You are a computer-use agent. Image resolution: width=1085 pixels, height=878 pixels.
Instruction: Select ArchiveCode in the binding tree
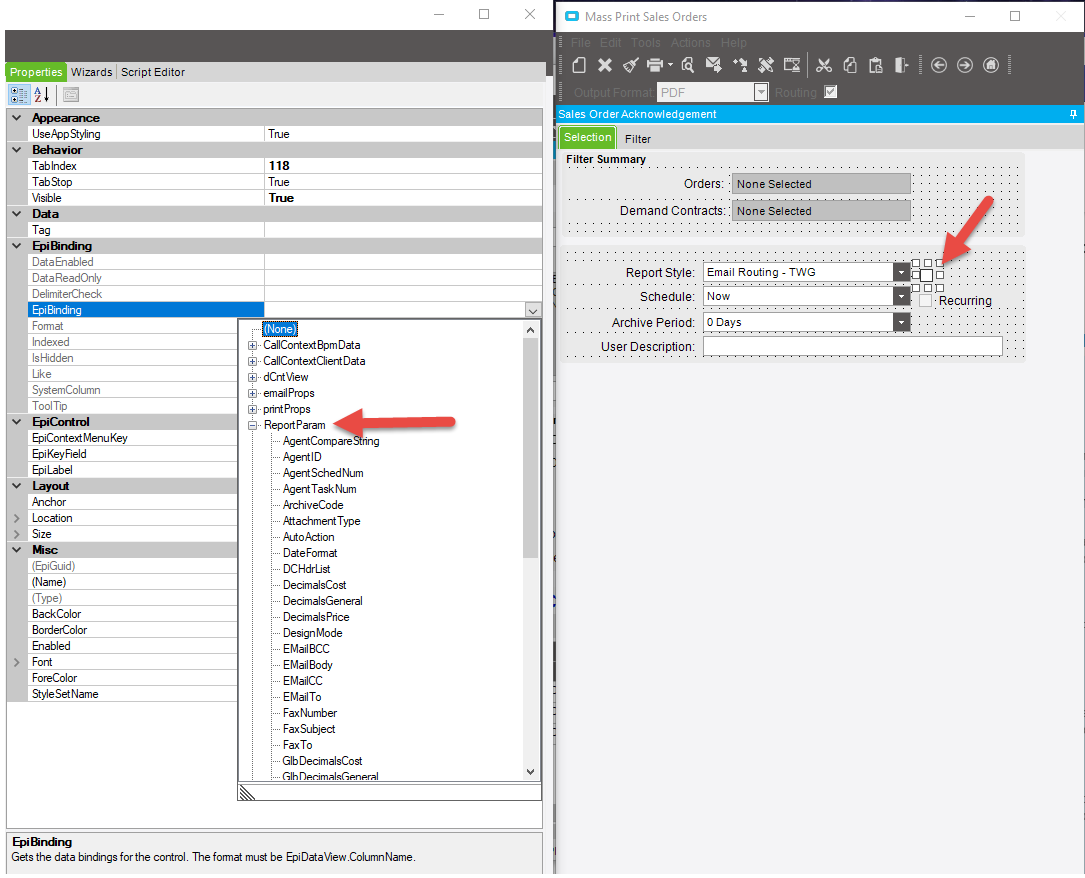313,505
